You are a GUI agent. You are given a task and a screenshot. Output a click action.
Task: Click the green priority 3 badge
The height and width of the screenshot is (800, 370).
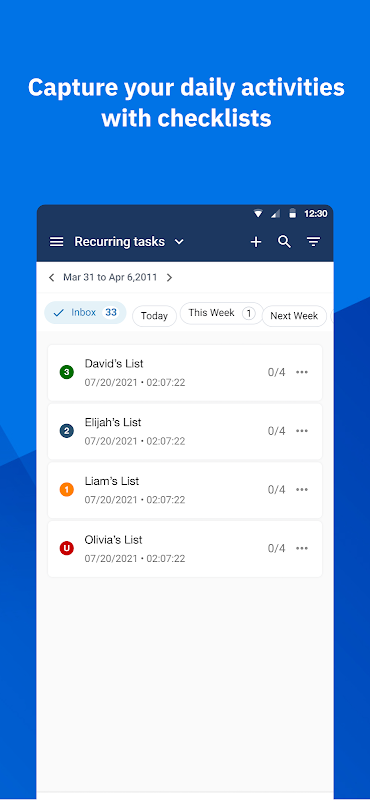[x=66, y=372]
